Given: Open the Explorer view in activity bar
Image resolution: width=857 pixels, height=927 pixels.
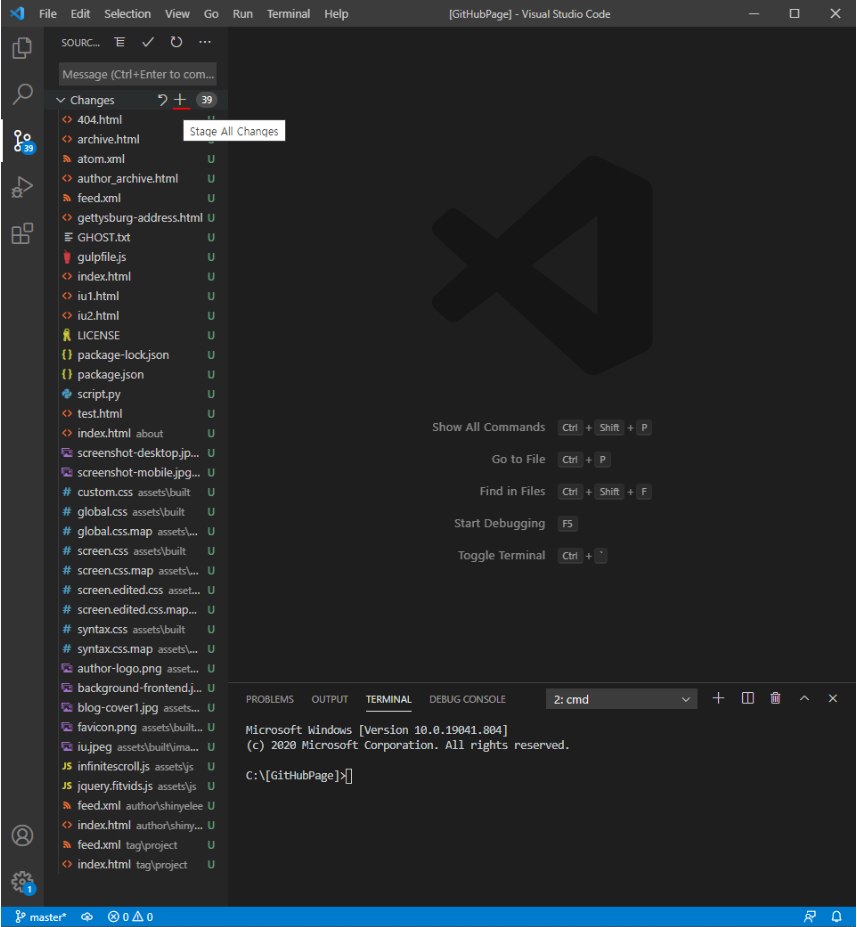Looking at the screenshot, I should coord(22,48).
